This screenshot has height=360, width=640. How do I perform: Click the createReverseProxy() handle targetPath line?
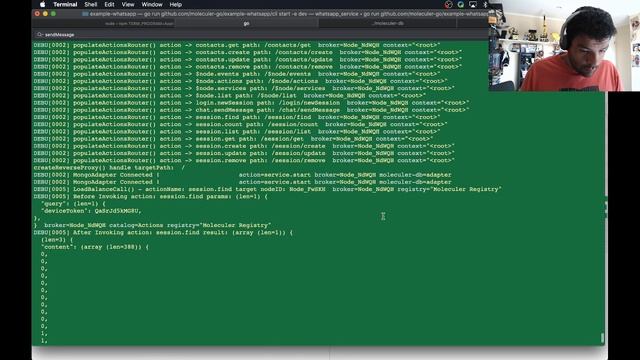tap(109, 168)
